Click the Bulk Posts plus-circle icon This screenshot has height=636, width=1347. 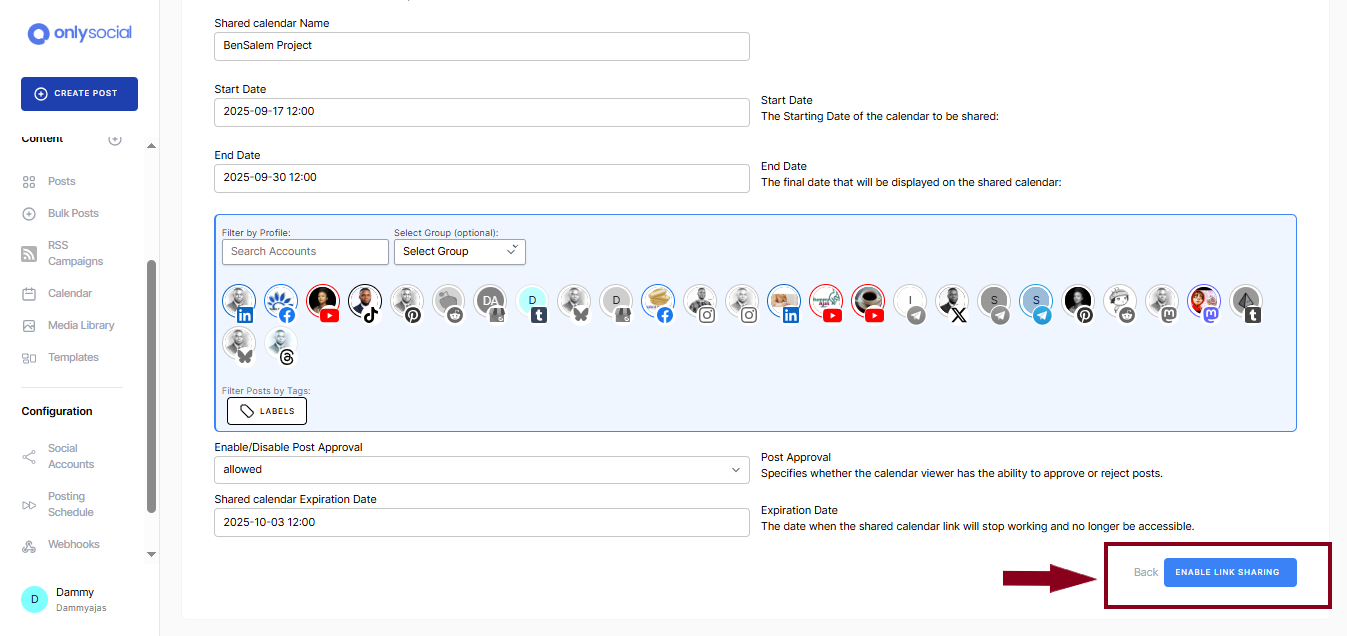[29, 214]
